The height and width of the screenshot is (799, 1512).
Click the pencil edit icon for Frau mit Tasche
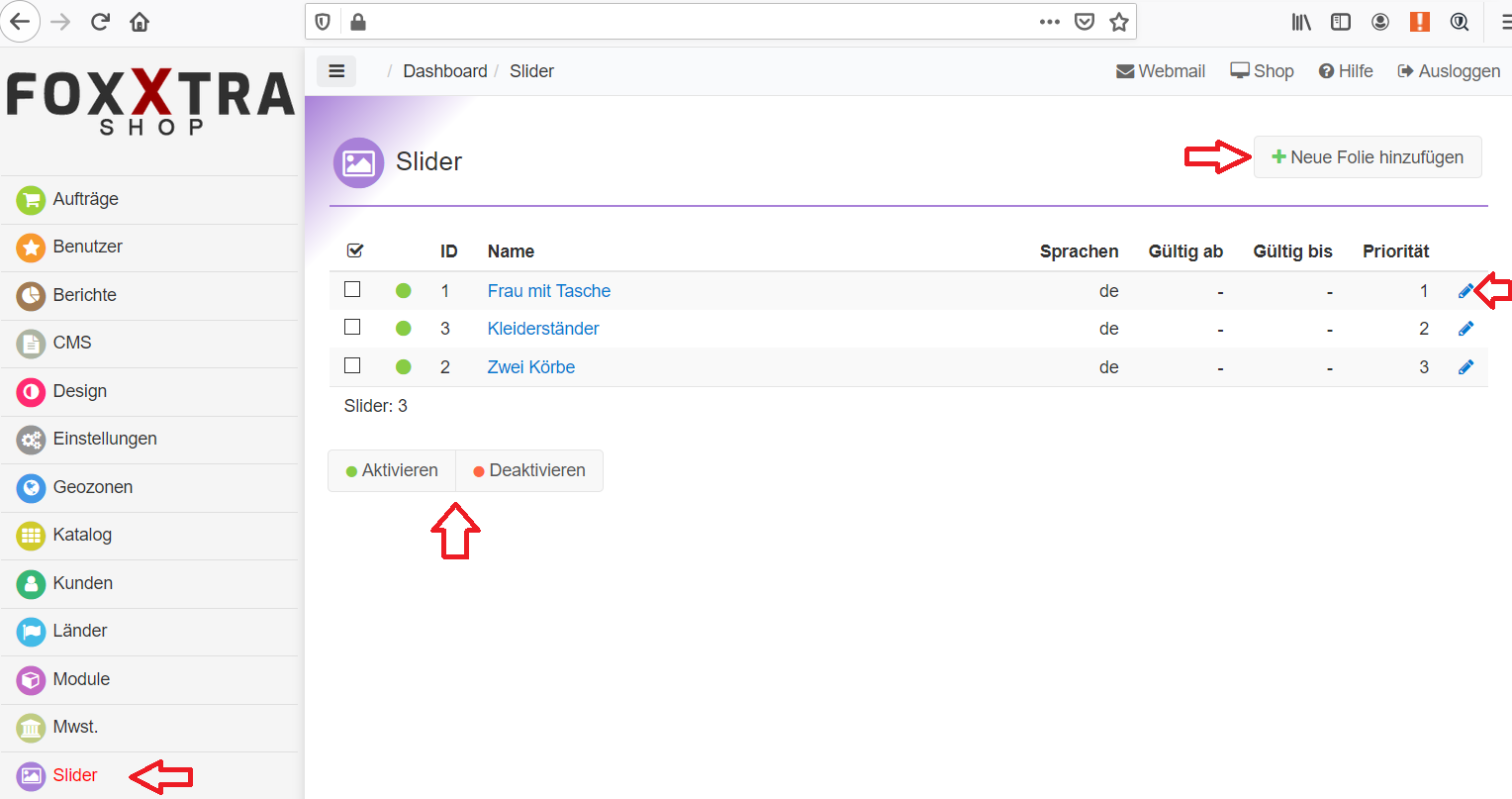pyautogui.click(x=1465, y=291)
